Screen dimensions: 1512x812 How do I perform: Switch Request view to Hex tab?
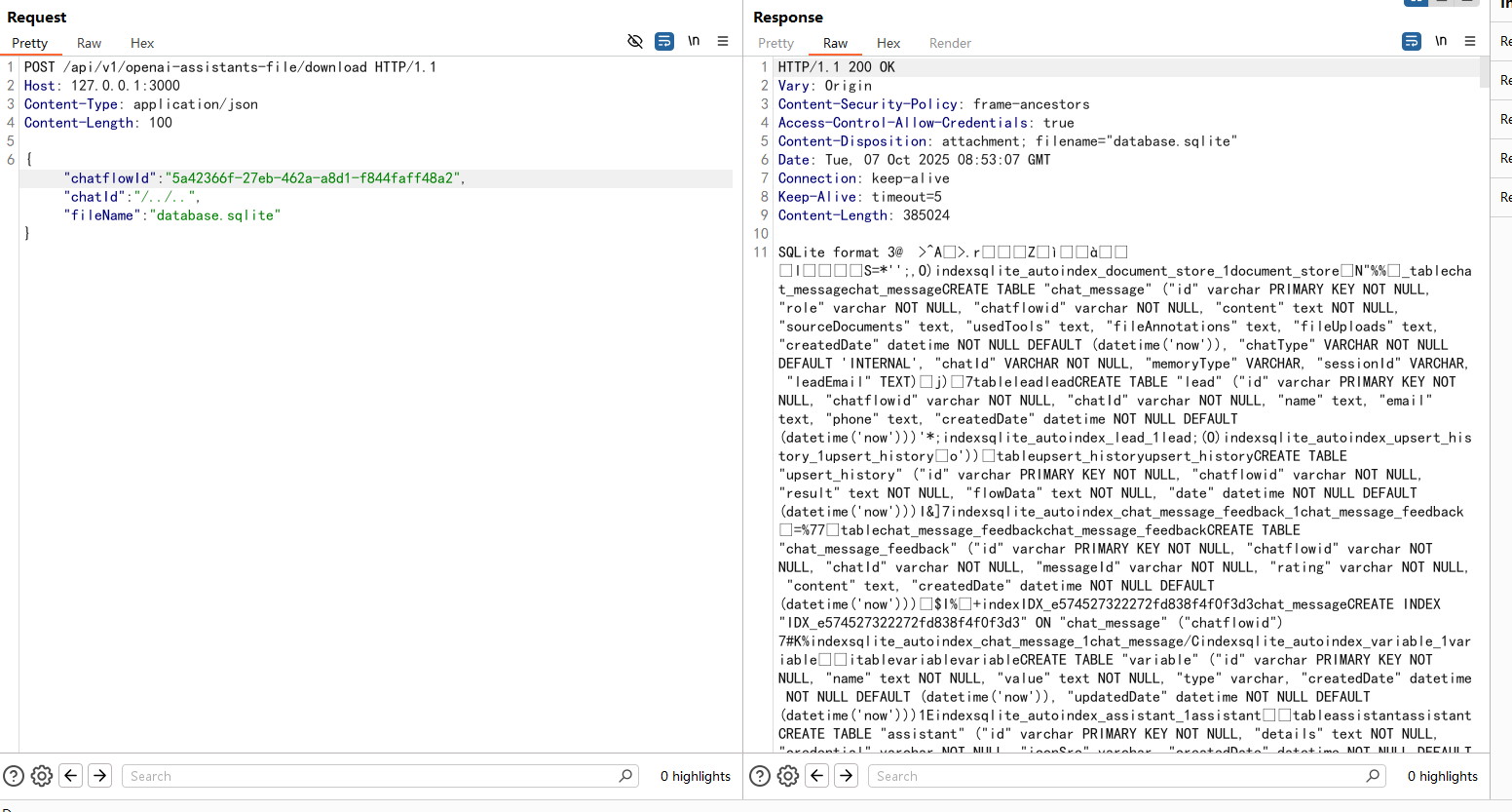coord(142,43)
